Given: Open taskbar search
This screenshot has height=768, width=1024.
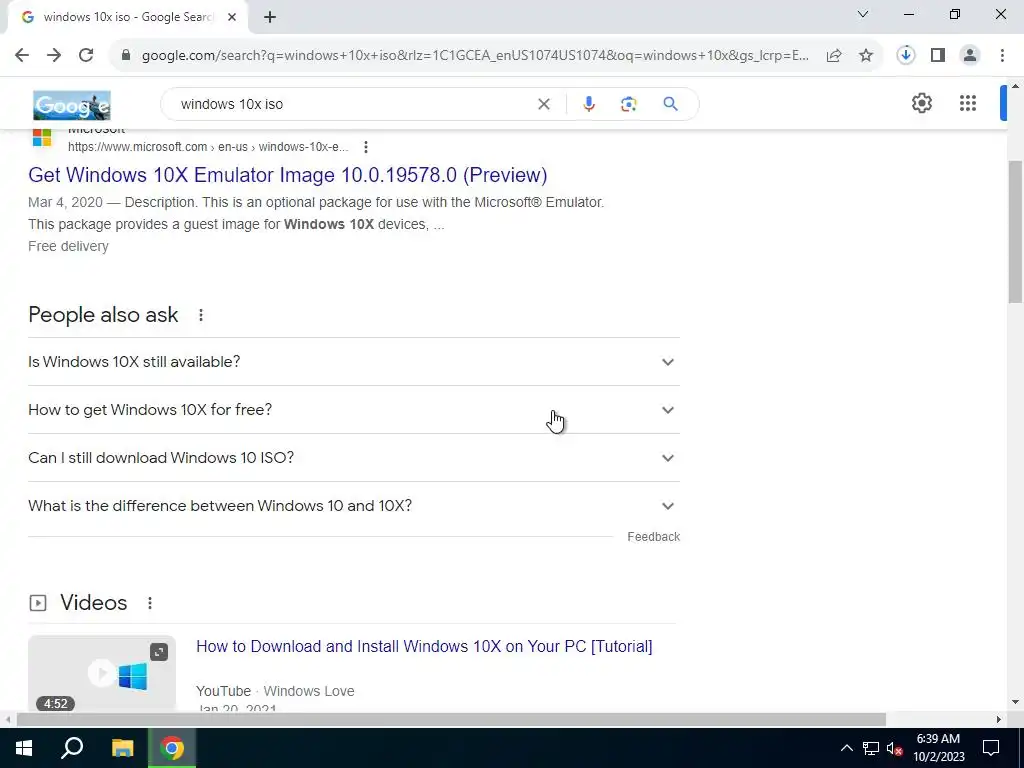Looking at the screenshot, I should (72, 748).
